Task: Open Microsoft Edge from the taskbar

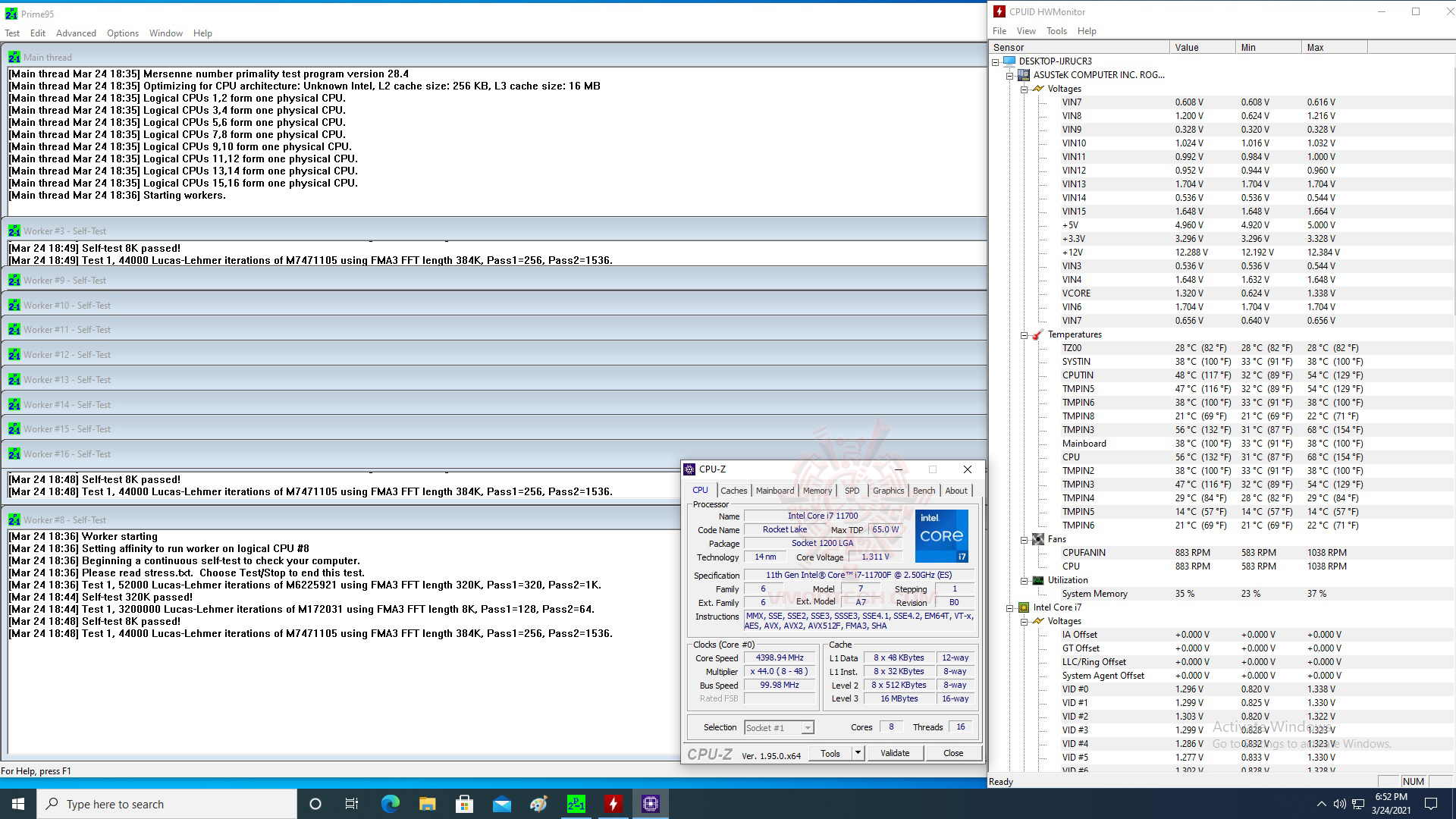Action: click(x=390, y=804)
